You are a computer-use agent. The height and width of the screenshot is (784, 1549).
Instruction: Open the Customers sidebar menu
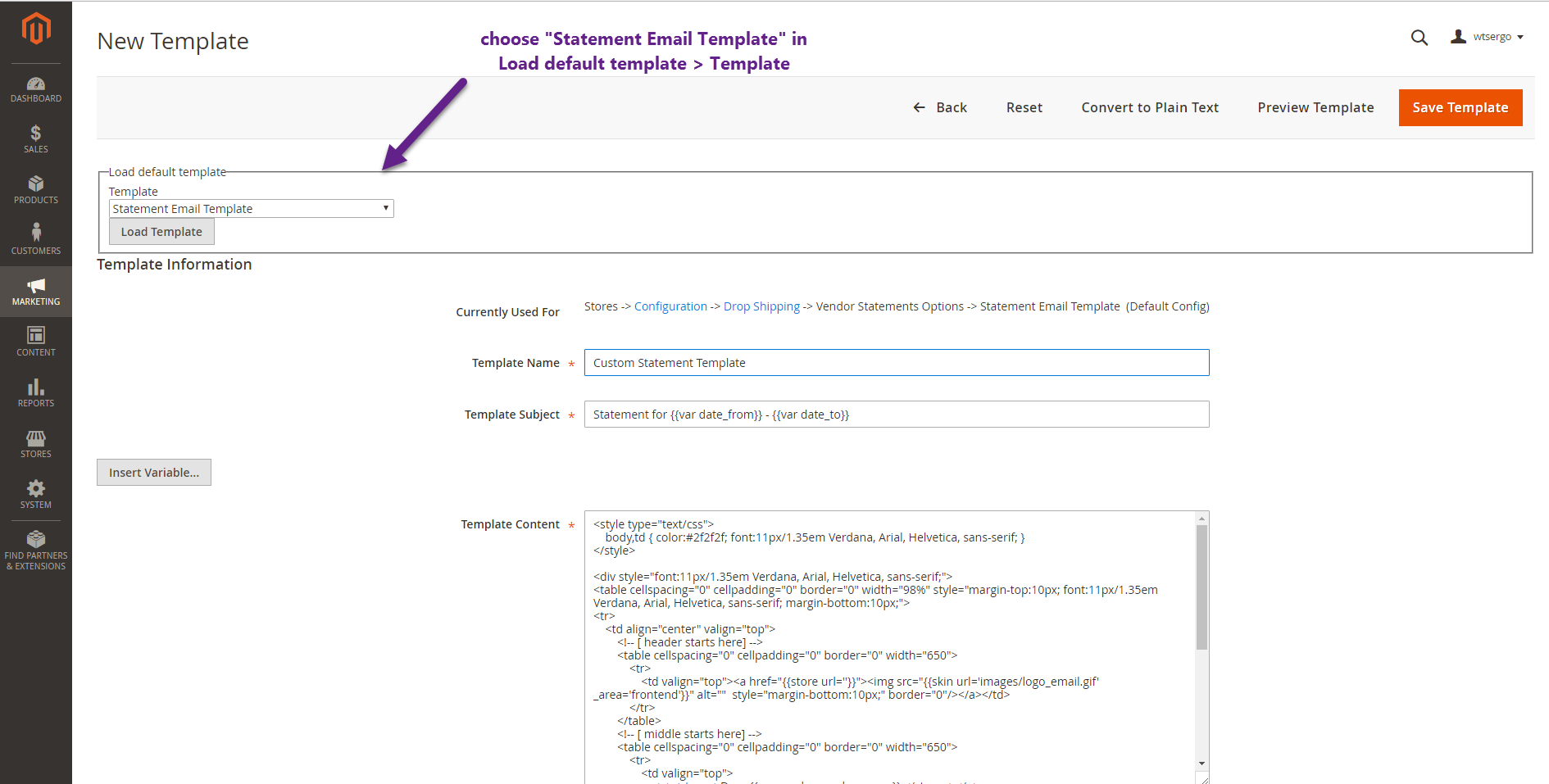point(36,241)
